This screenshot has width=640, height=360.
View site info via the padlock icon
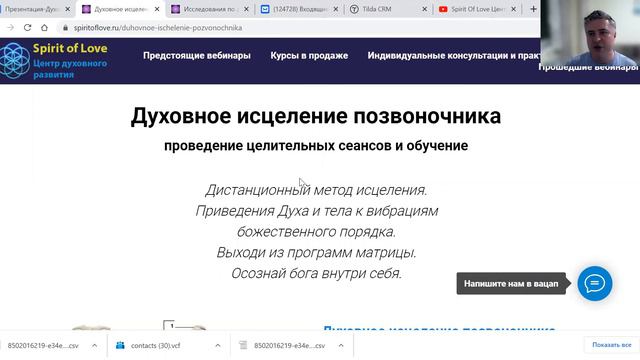[x=65, y=28]
